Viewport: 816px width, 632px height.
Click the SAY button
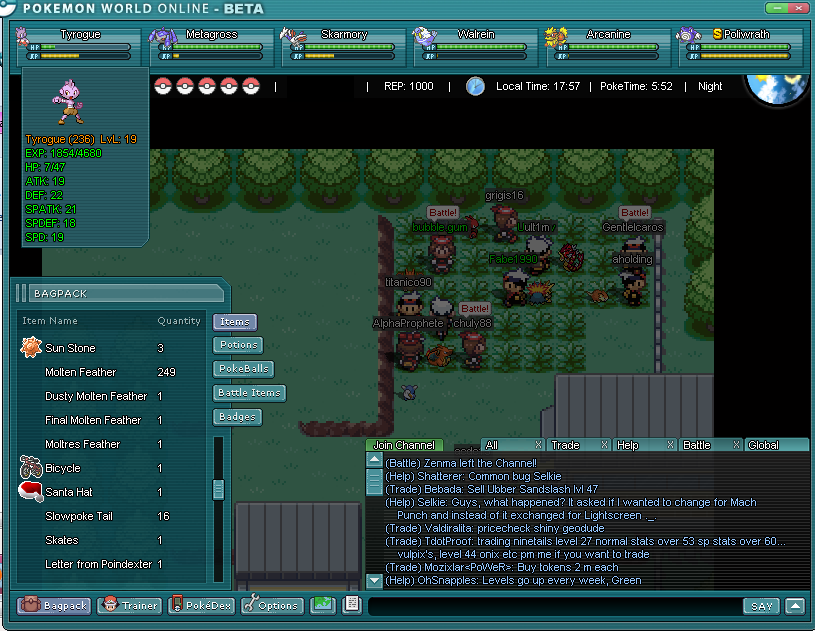coord(761,606)
